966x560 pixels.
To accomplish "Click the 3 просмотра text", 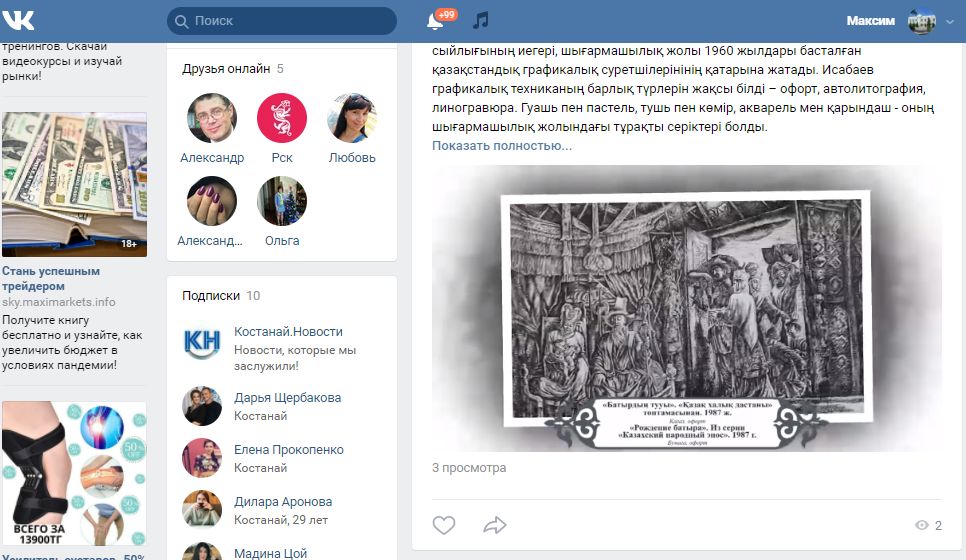I will (469, 468).
